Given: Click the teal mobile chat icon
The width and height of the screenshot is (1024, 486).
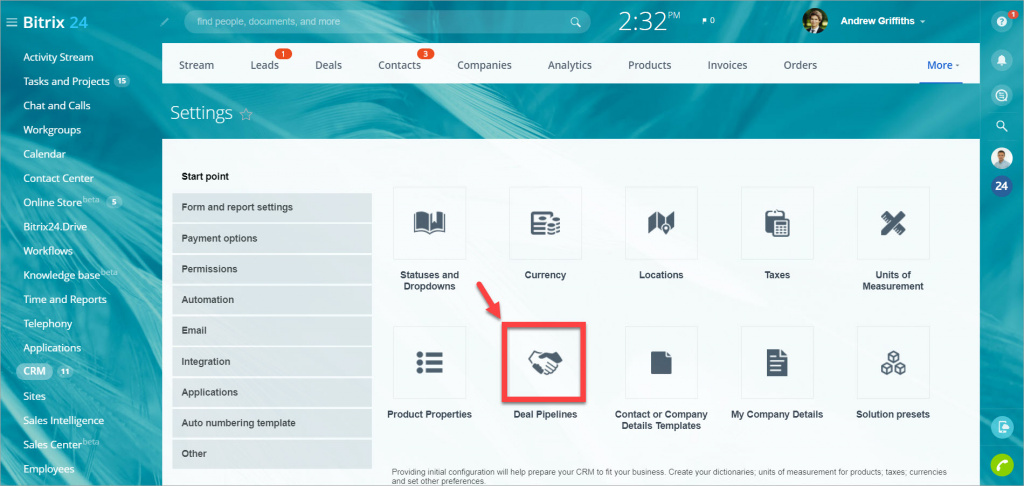Looking at the screenshot, I should pos(1001,427).
